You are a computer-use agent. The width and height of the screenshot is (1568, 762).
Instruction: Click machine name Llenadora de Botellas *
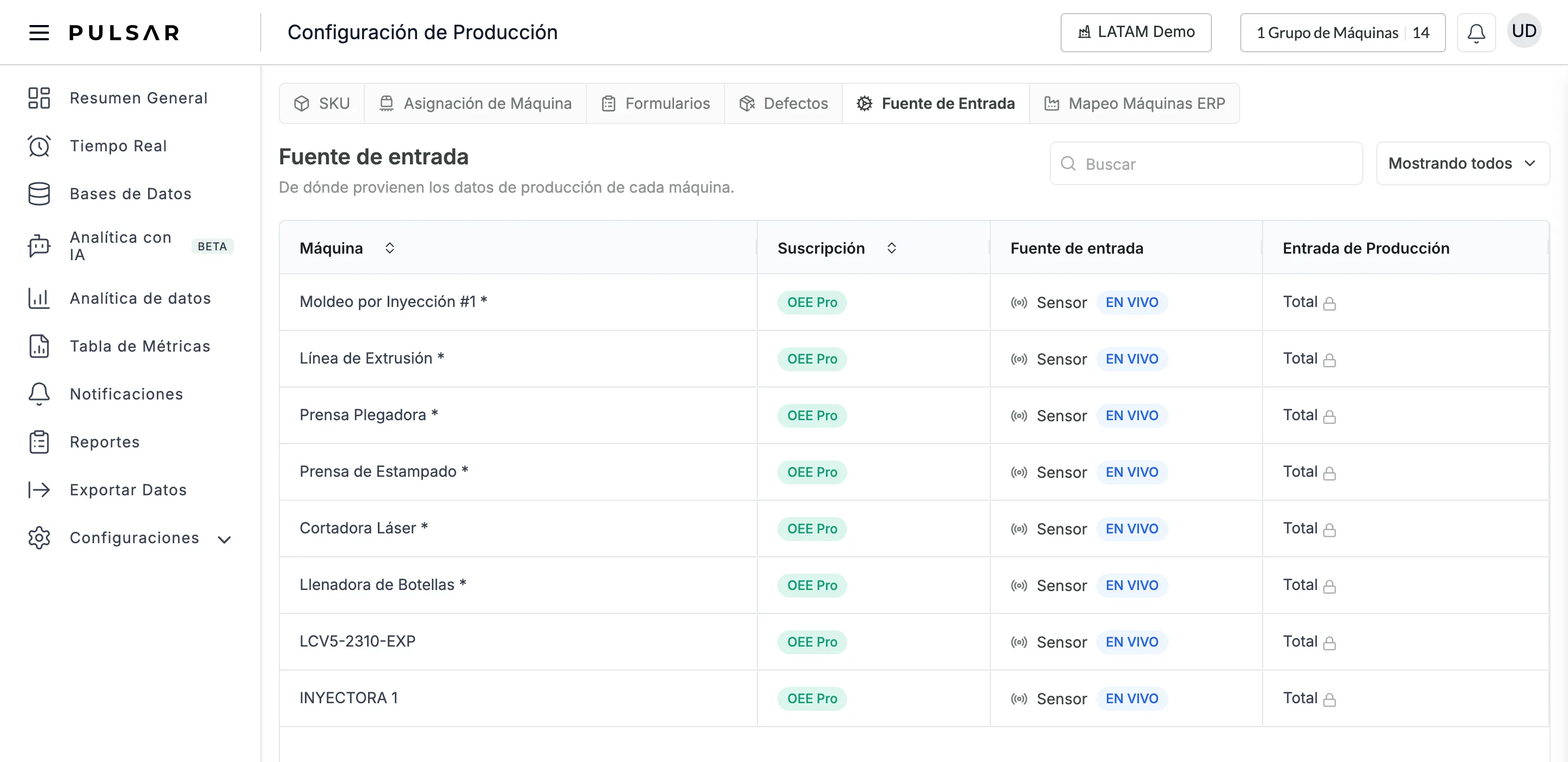click(383, 585)
